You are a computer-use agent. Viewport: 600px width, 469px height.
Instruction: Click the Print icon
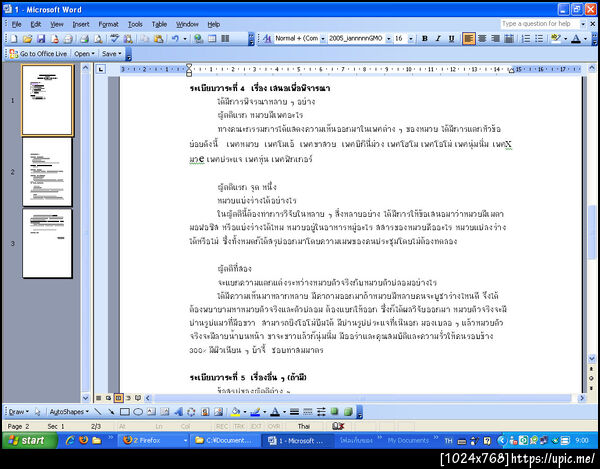point(84,39)
